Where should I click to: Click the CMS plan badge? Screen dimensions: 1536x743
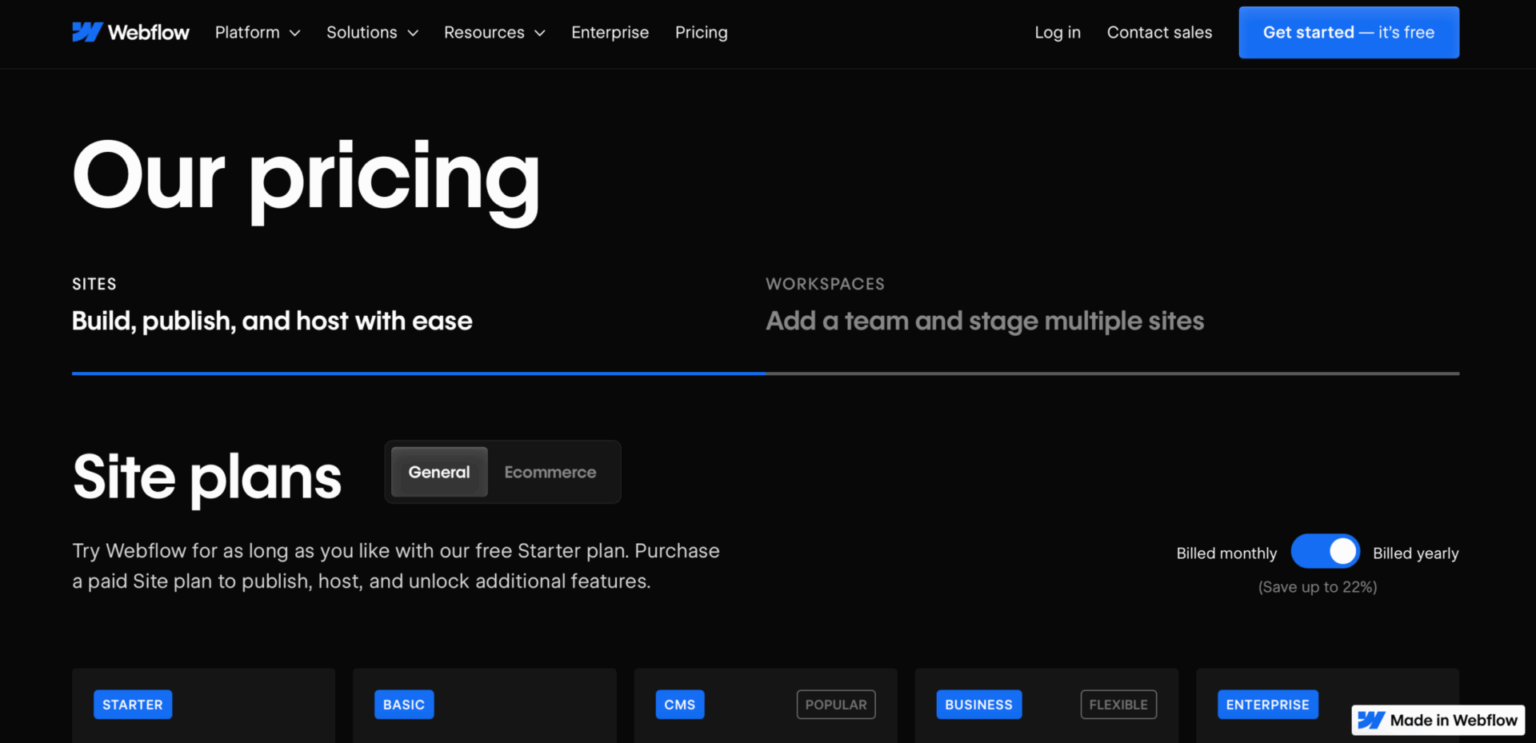680,704
